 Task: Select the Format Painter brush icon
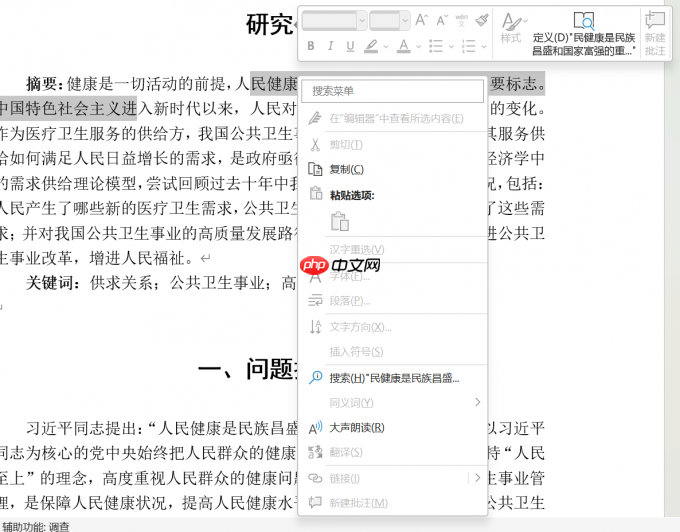pos(482,20)
